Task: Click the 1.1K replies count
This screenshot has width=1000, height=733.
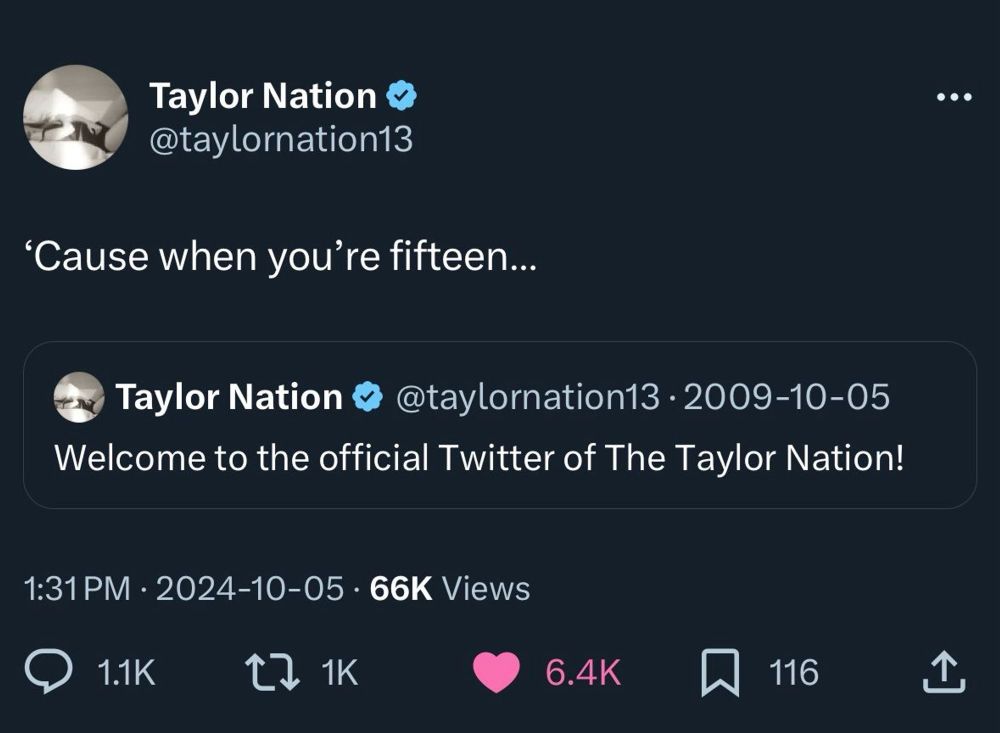Action: (x=127, y=673)
